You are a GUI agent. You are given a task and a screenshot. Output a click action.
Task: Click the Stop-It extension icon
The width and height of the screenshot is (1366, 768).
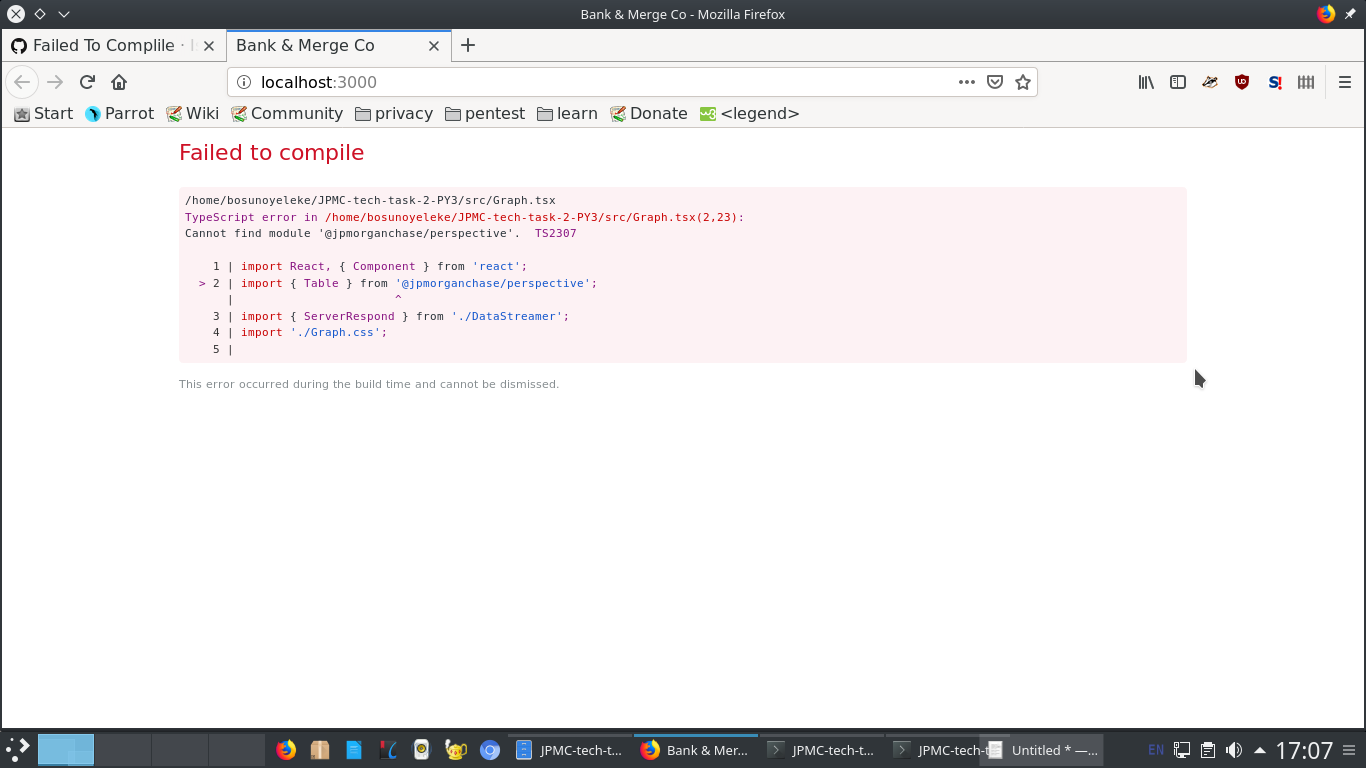click(x=1275, y=82)
